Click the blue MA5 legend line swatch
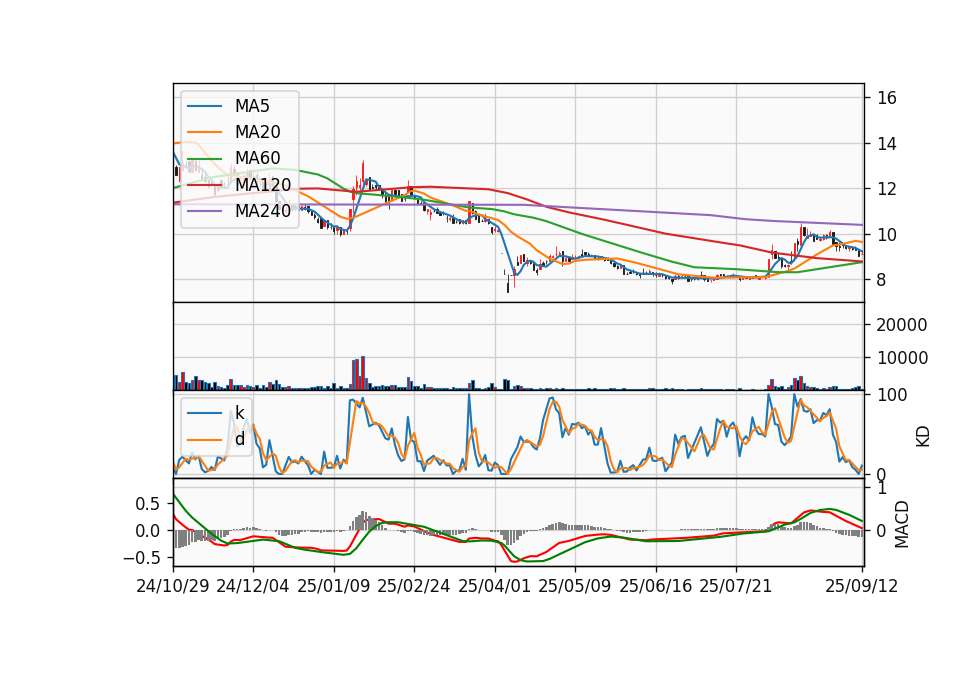The height and width of the screenshot is (690, 960). tap(204, 106)
